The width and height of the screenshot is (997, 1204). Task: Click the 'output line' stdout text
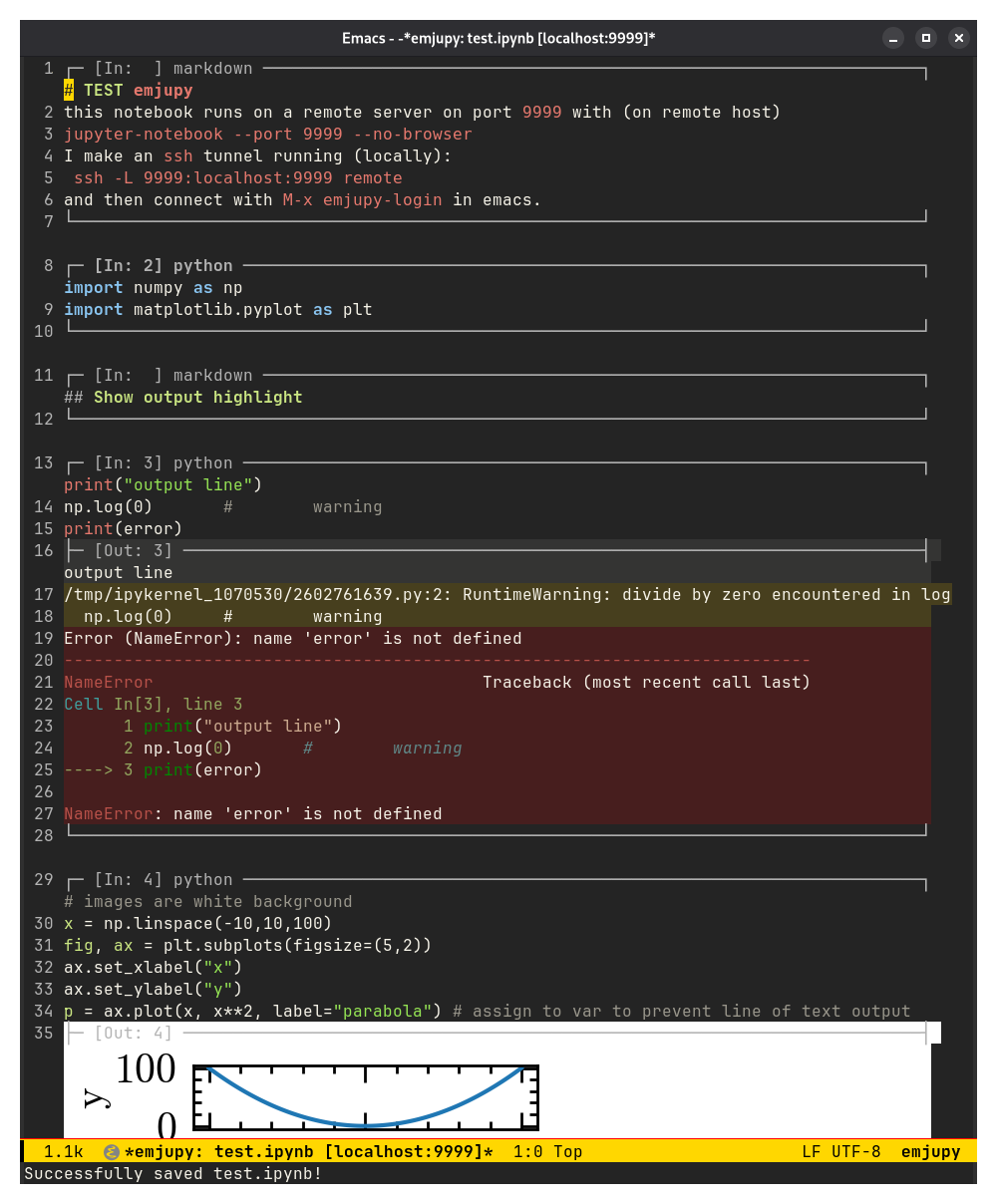point(119,573)
